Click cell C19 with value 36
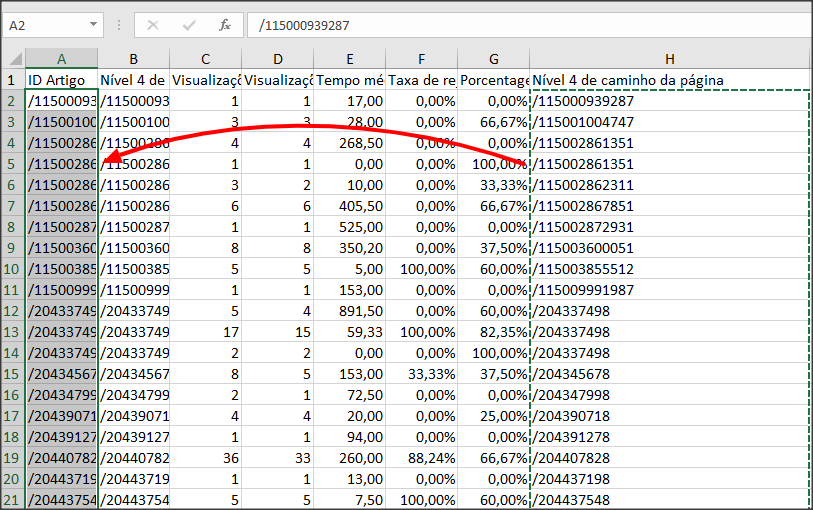Viewport: 813px width, 510px height. (205, 458)
